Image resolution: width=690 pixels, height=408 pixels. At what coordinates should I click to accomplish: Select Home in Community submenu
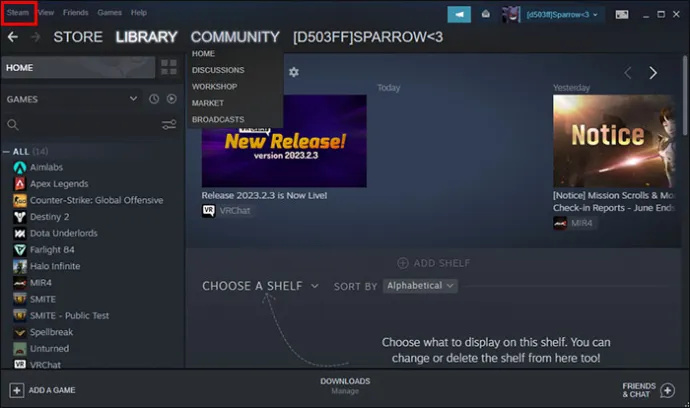pos(203,54)
